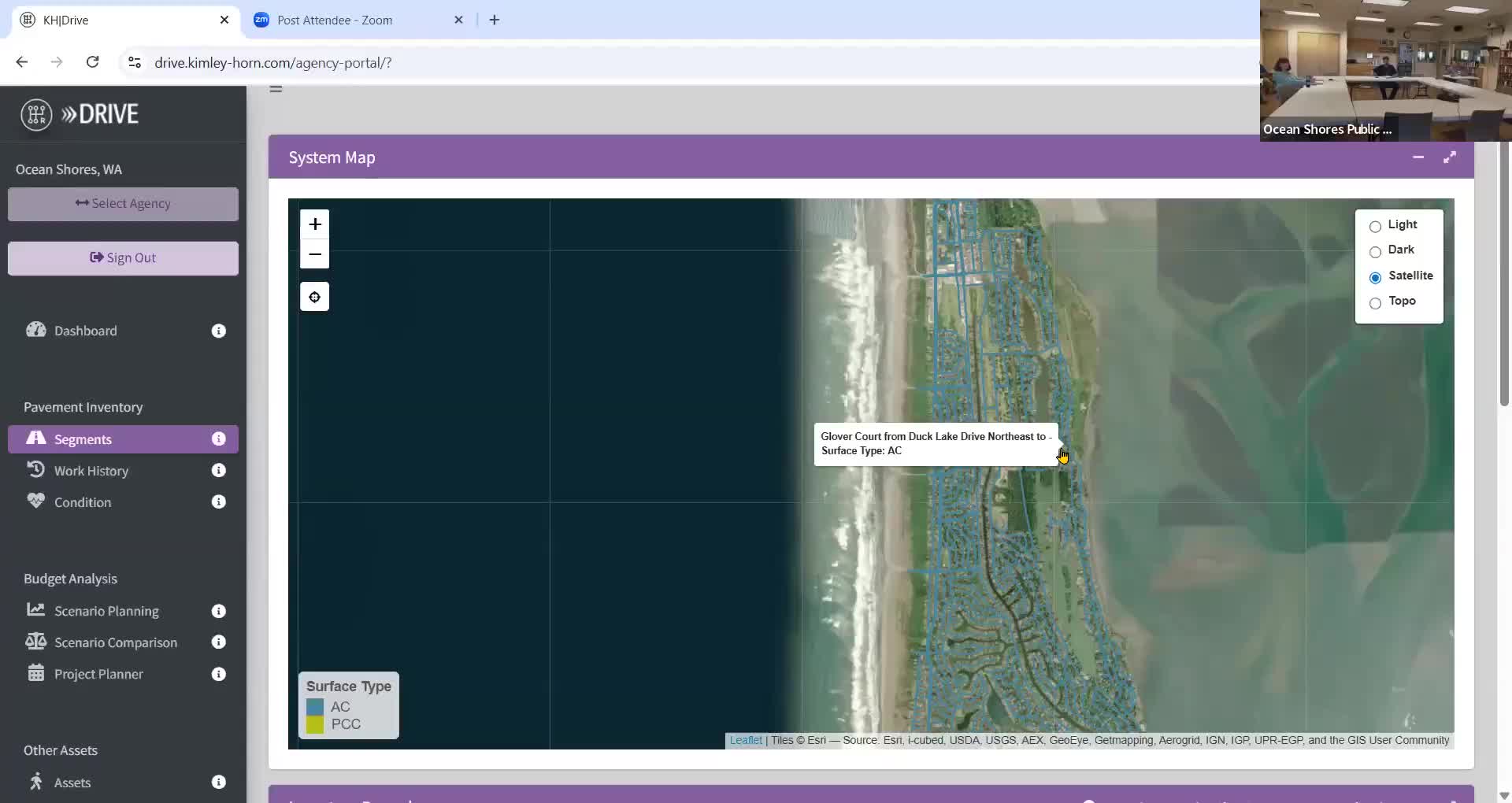
Task: Toggle the sidebar hamburger menu
Action: (x=276, y=89)
